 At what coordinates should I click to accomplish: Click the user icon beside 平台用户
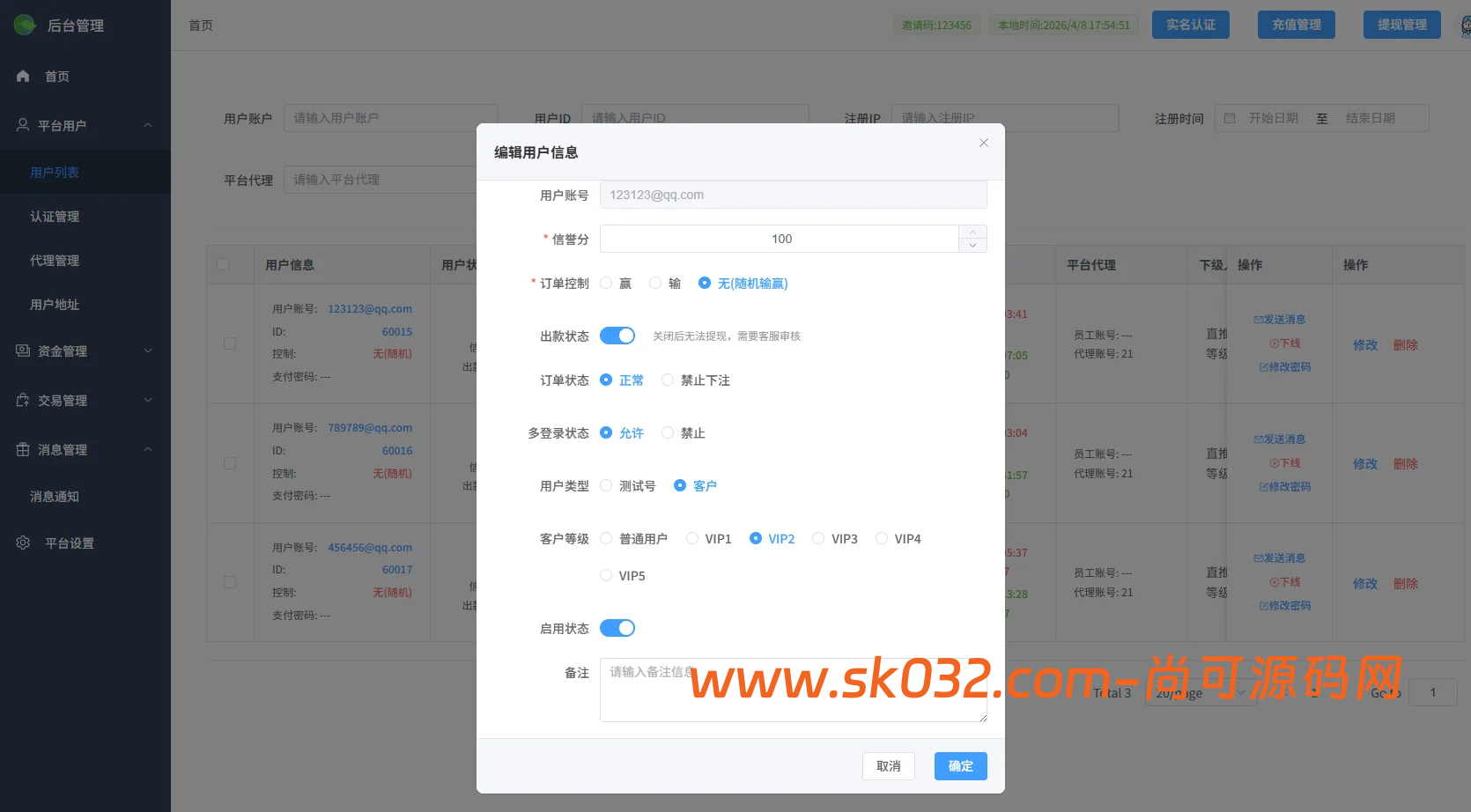pos(23,125)
